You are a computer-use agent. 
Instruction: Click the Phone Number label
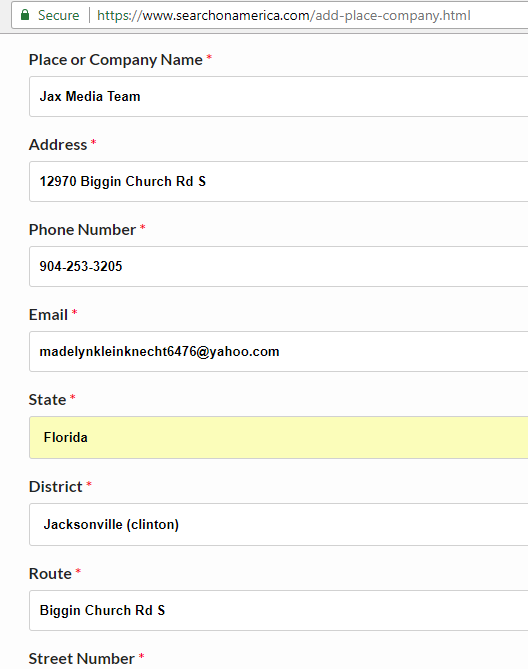coord(82,230)
